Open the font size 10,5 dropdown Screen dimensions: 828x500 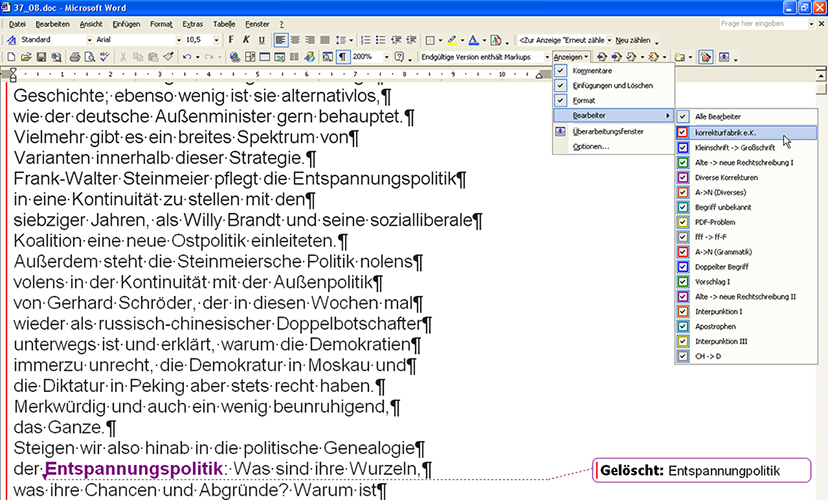click(x=216, y=40)
